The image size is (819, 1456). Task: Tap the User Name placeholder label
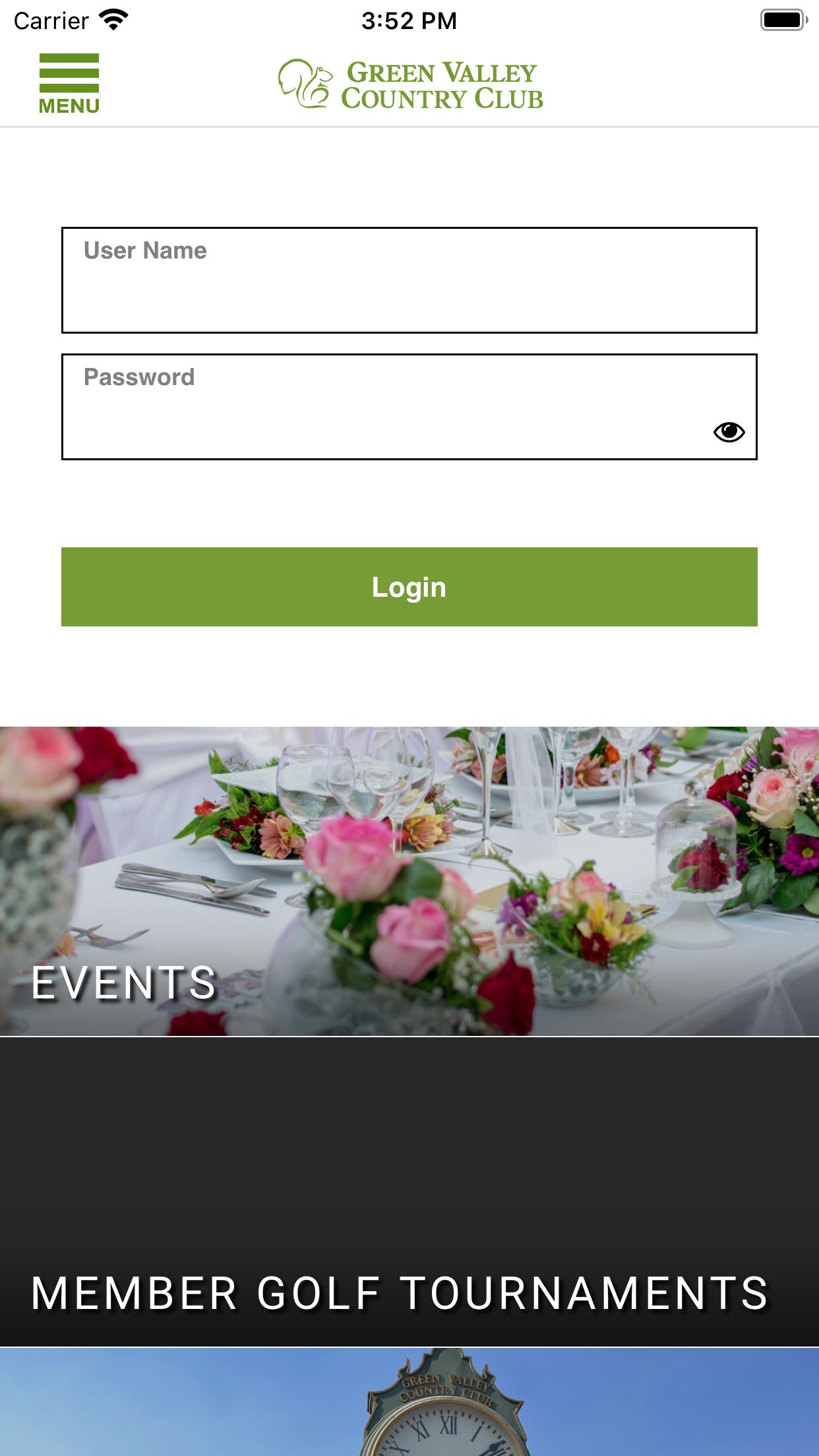tap(145, 251)
